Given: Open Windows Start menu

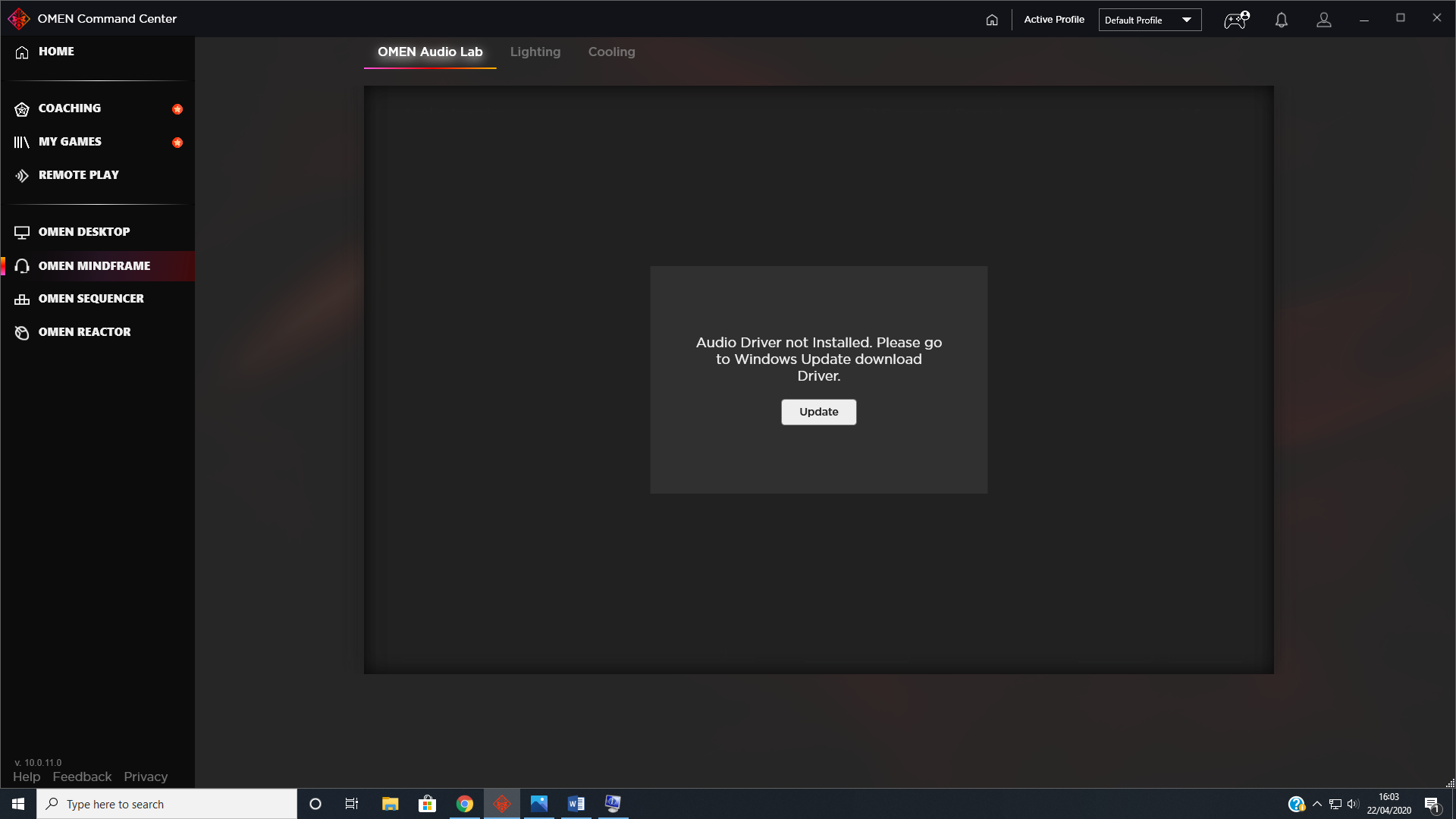Looking at the screenshot, I should tap(18, 804).
